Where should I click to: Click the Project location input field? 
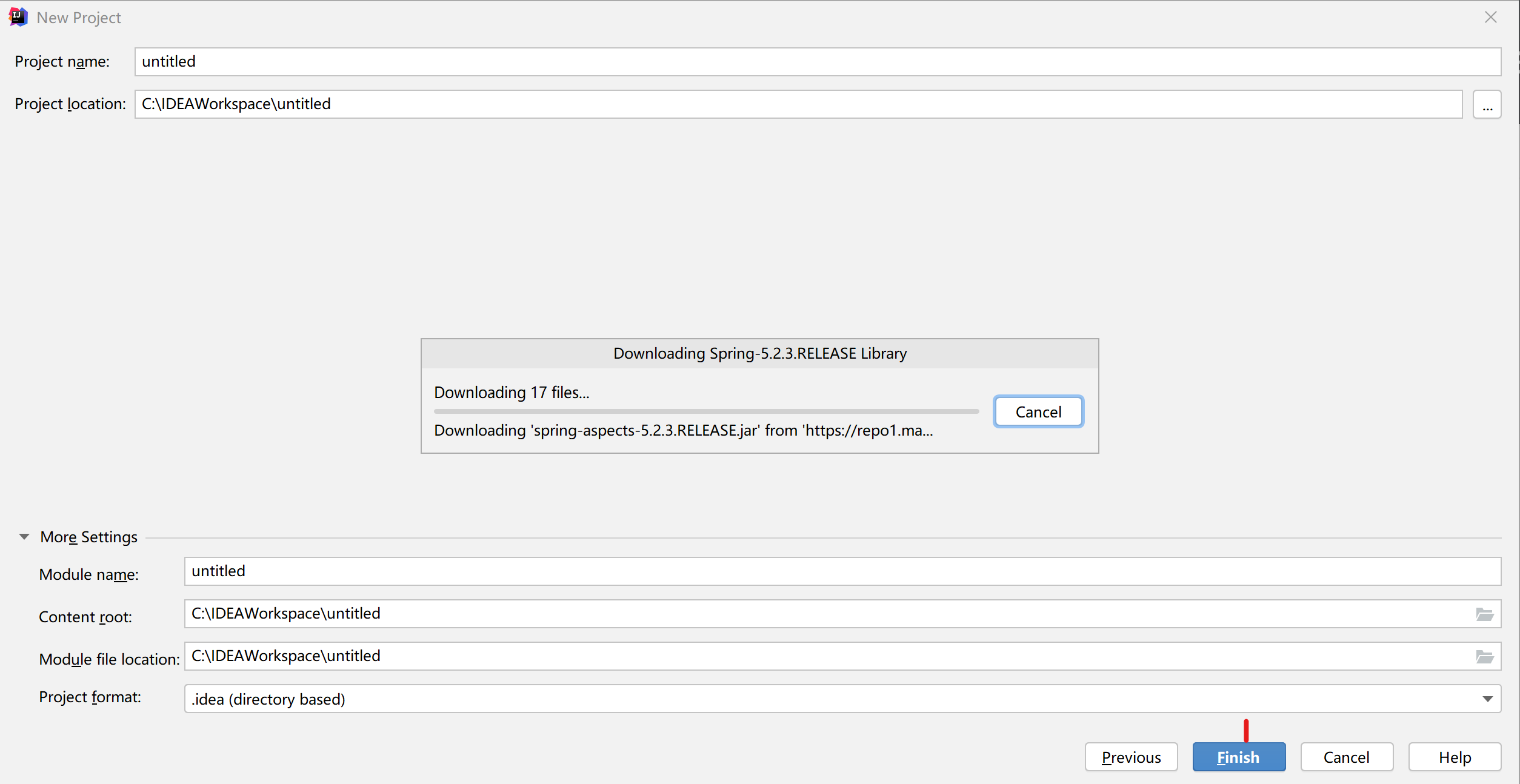click(799, 104)
